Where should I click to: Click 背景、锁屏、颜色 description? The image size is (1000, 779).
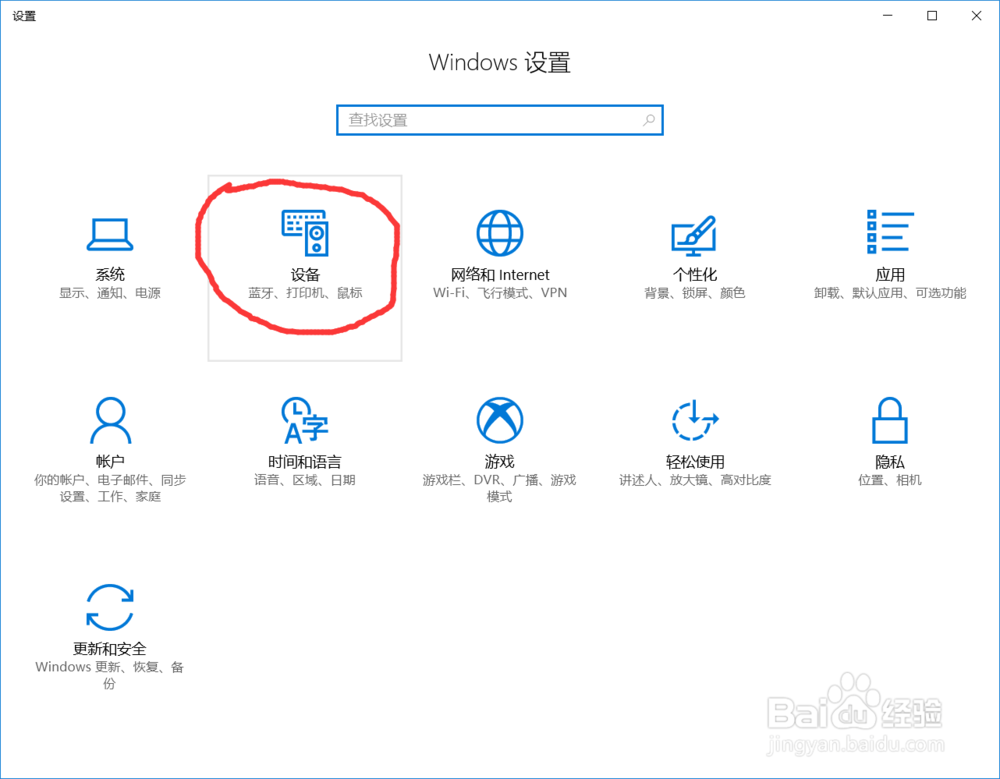point(695,293)
